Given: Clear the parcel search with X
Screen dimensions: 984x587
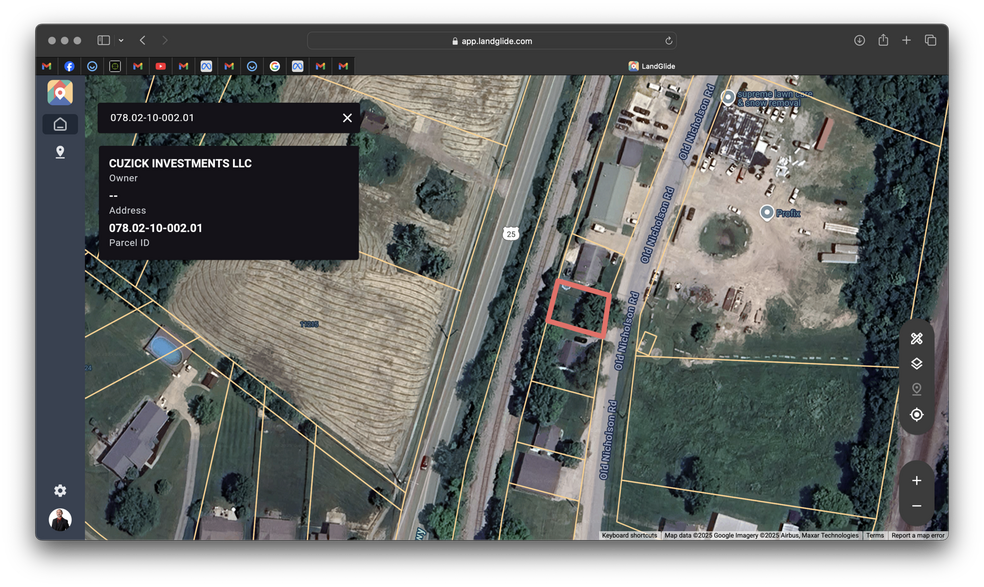Looking at the screenshot, I should (x=347, y=118).
